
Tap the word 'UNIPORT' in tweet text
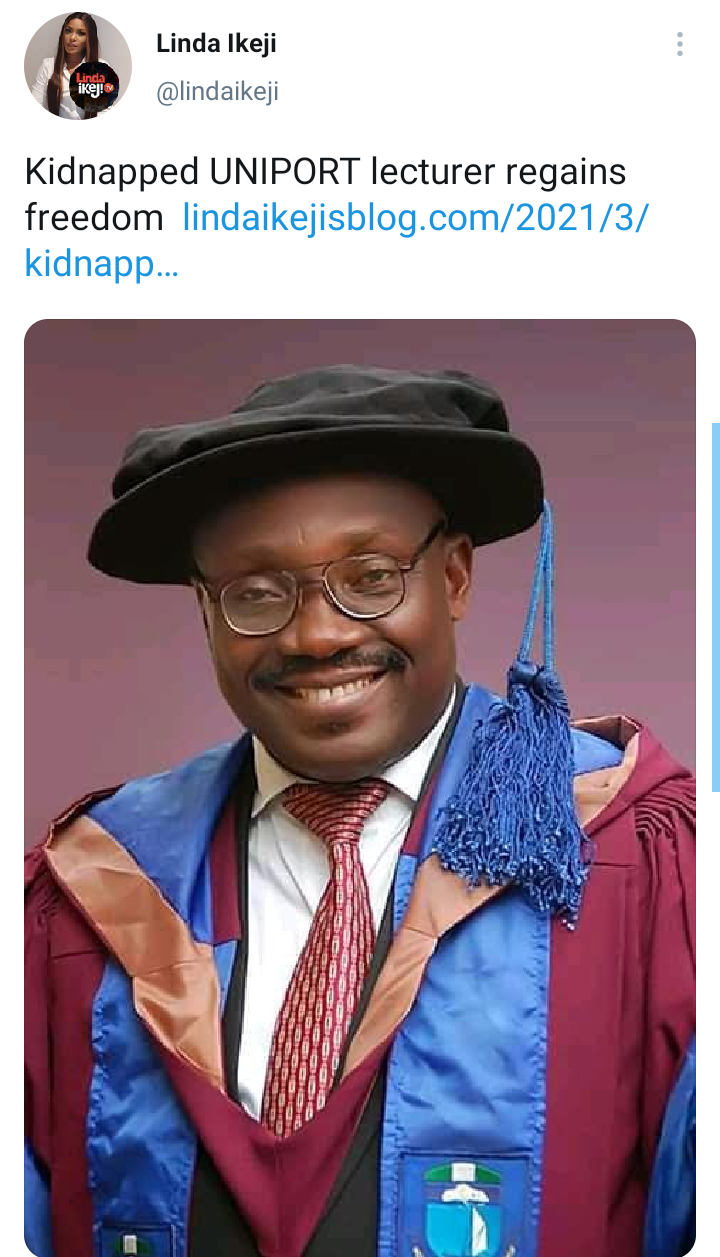coord(284,172)
